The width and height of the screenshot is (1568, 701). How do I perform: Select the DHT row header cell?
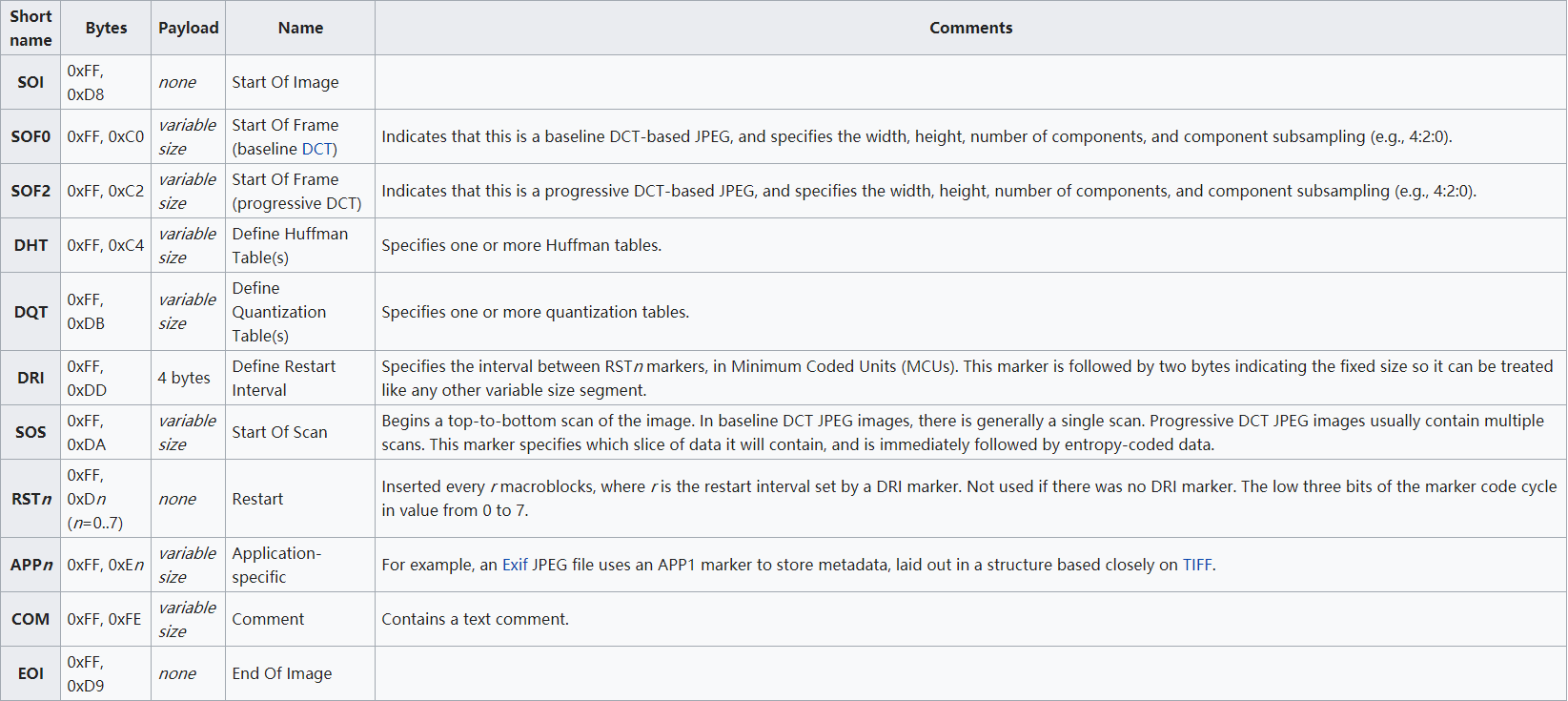31,245
